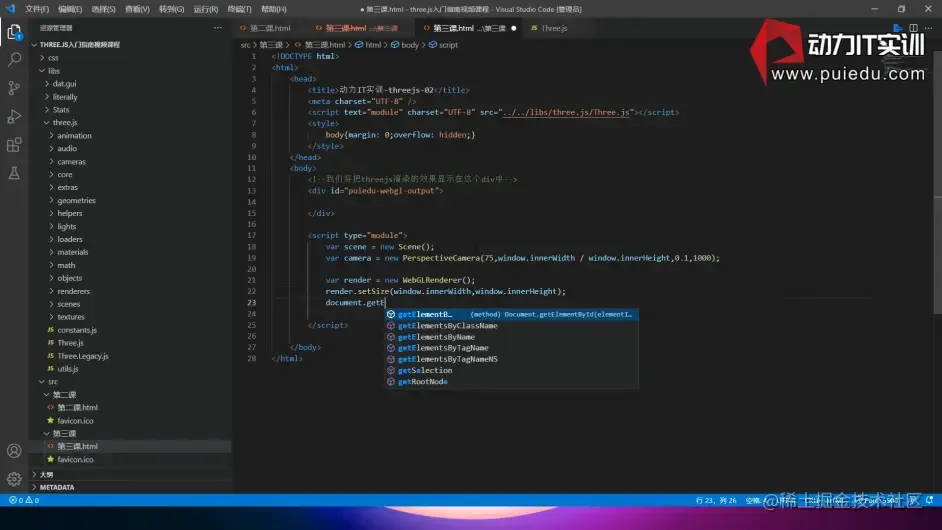Open Three.js file in tree

[x=70, y=343]
